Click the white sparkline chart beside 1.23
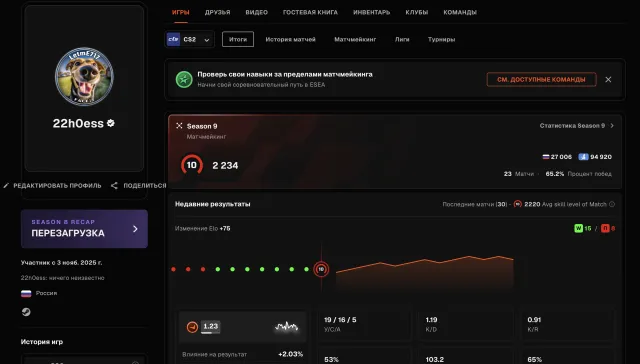640x364 pixels. pyautogui.click(x=286, y=326)
